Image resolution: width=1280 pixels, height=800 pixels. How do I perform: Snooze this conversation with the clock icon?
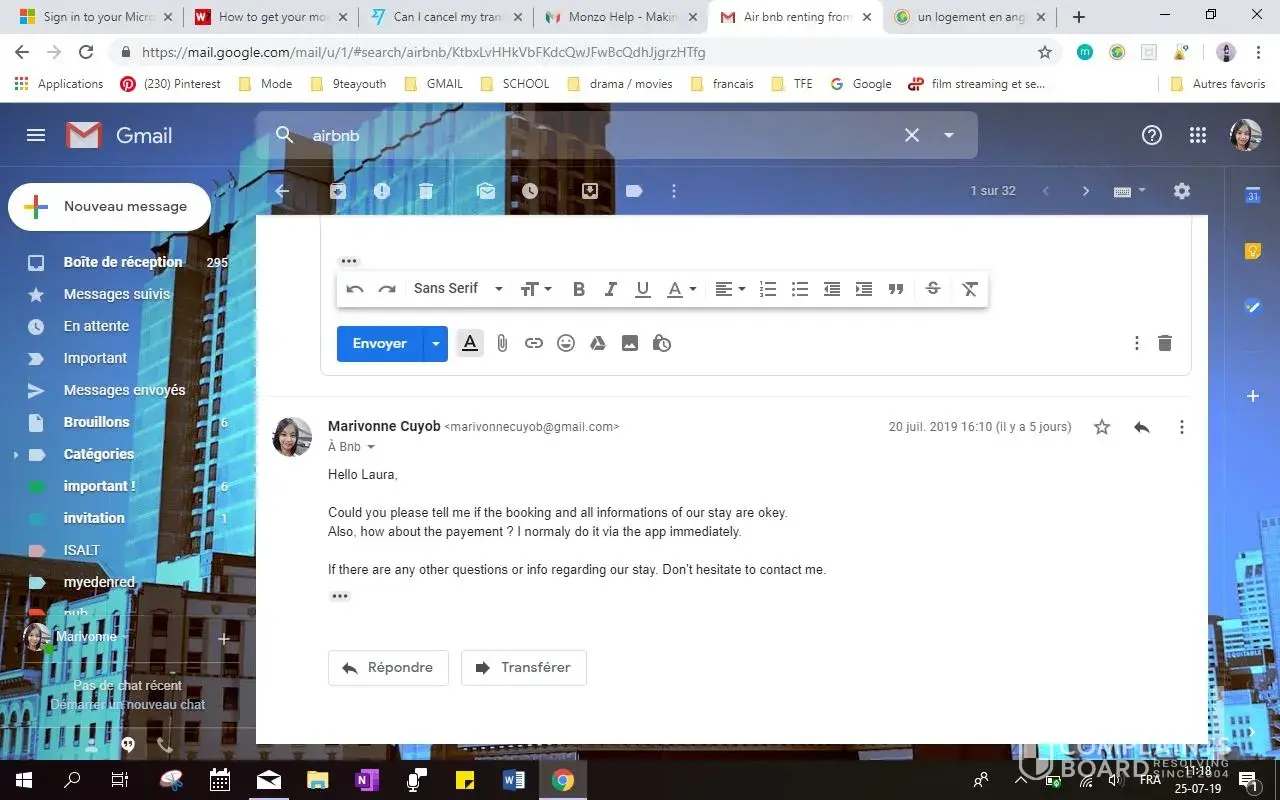click(530, 191)
